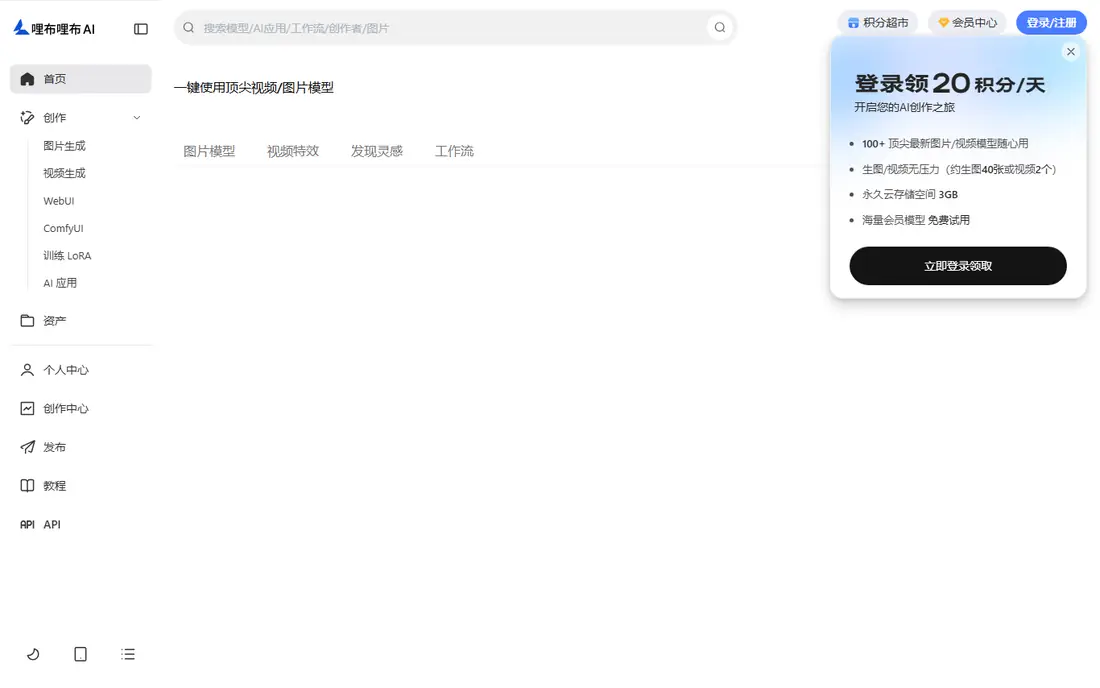Click the 教程 book icon
The image size is (1100, 688).
pos(27,485)
